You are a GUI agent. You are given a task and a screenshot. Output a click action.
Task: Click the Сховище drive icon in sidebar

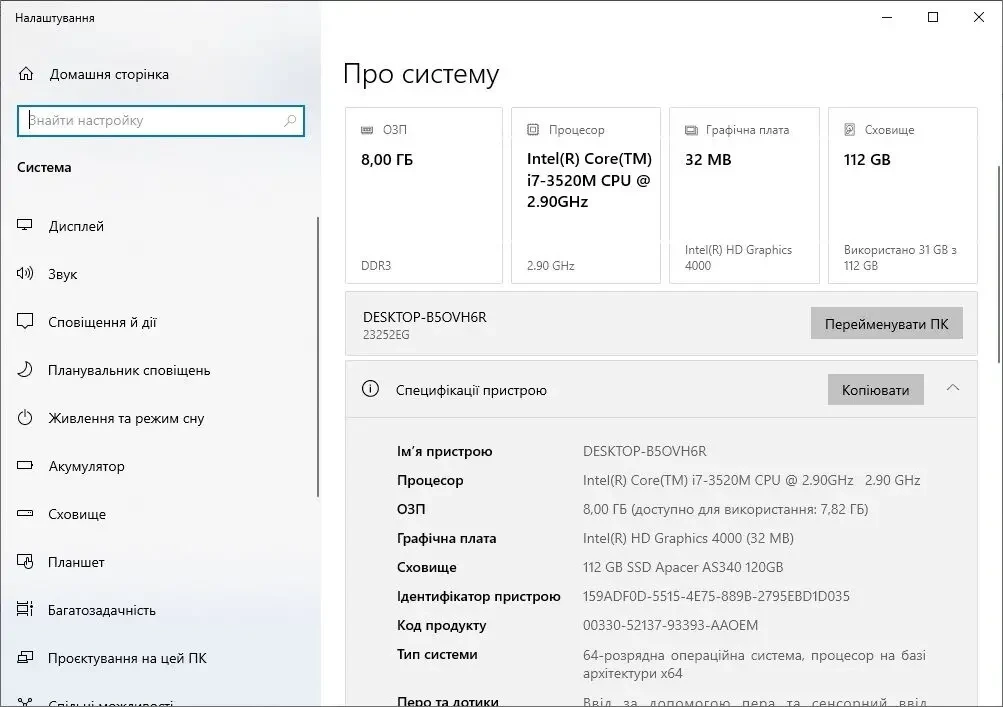(25, 513)
